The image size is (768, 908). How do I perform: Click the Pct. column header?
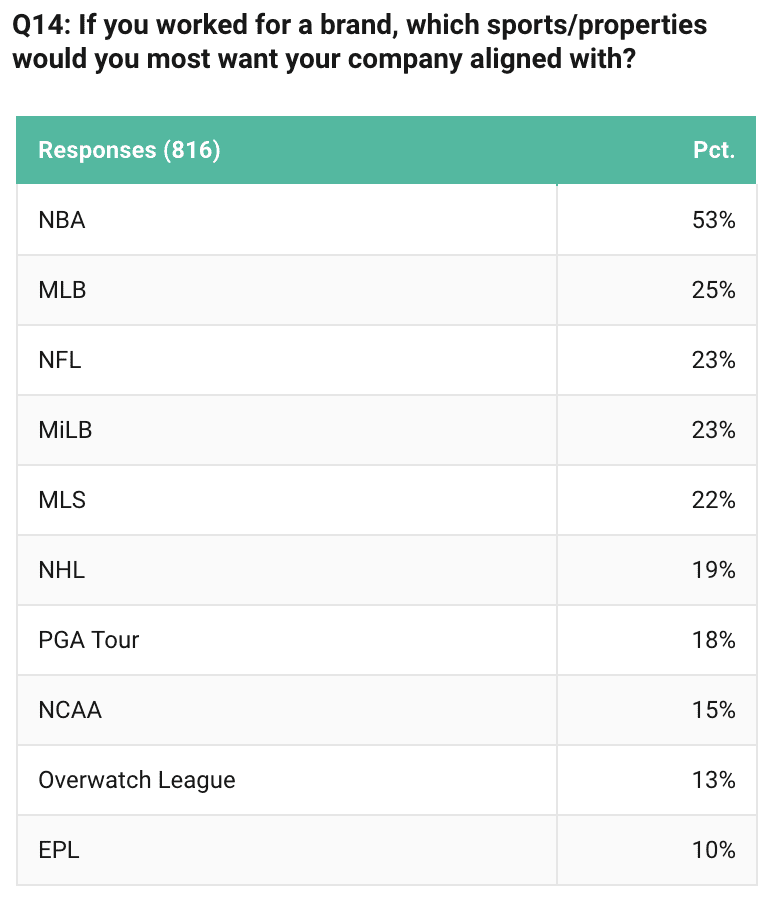pos(714,151)
